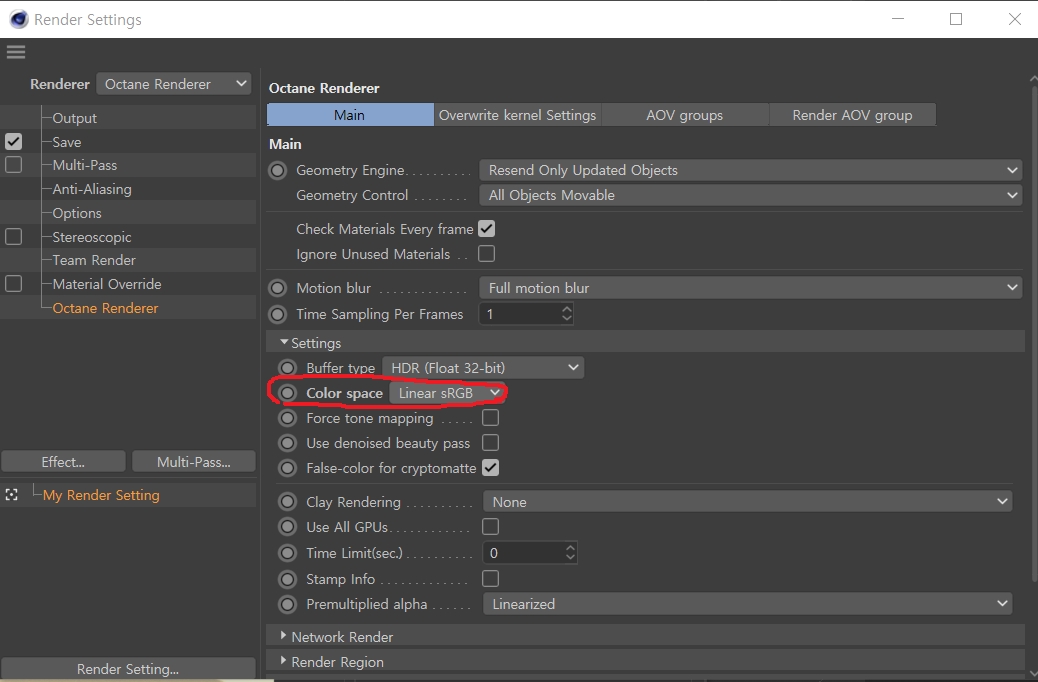Click animation dot beside Clay Rendering

click(x=287, y=502)
